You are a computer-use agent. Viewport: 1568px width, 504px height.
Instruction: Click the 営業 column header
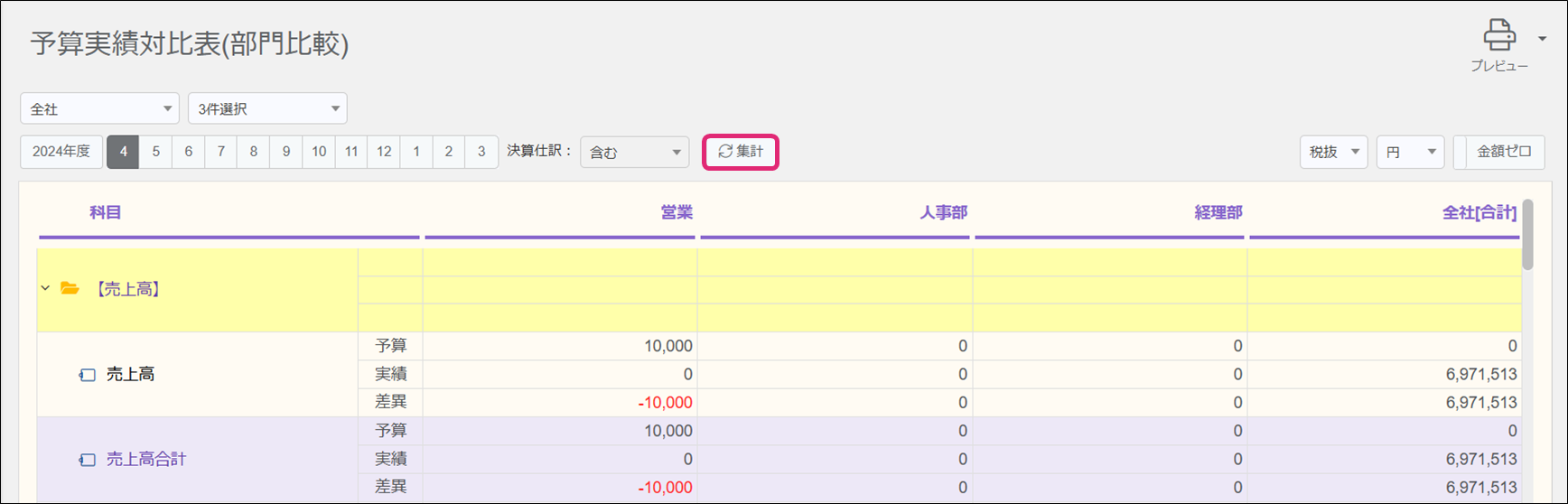[676, 212]
